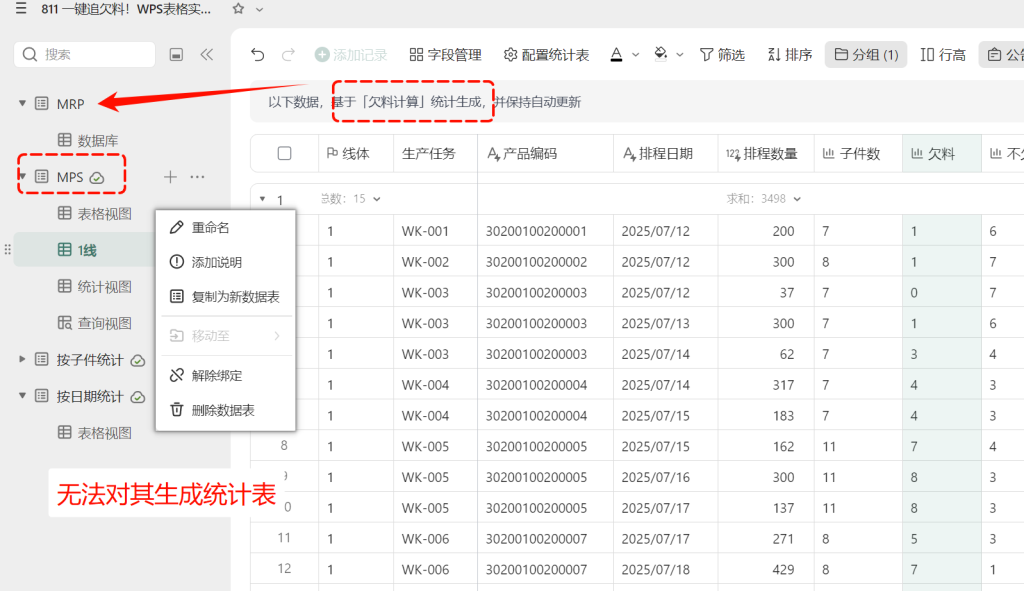
Task: Collapse group 1 with triangle
Action: (x=263, y=199)
